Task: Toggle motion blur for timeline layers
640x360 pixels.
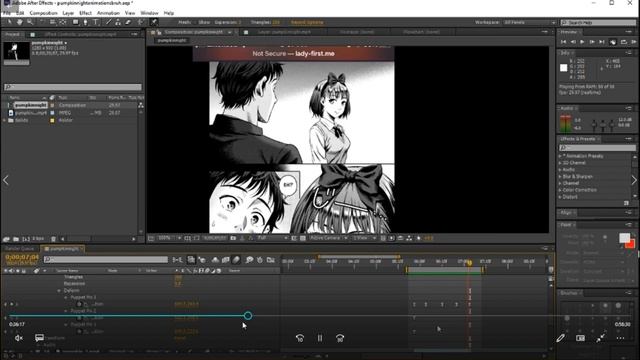Action: click(236, 260)
